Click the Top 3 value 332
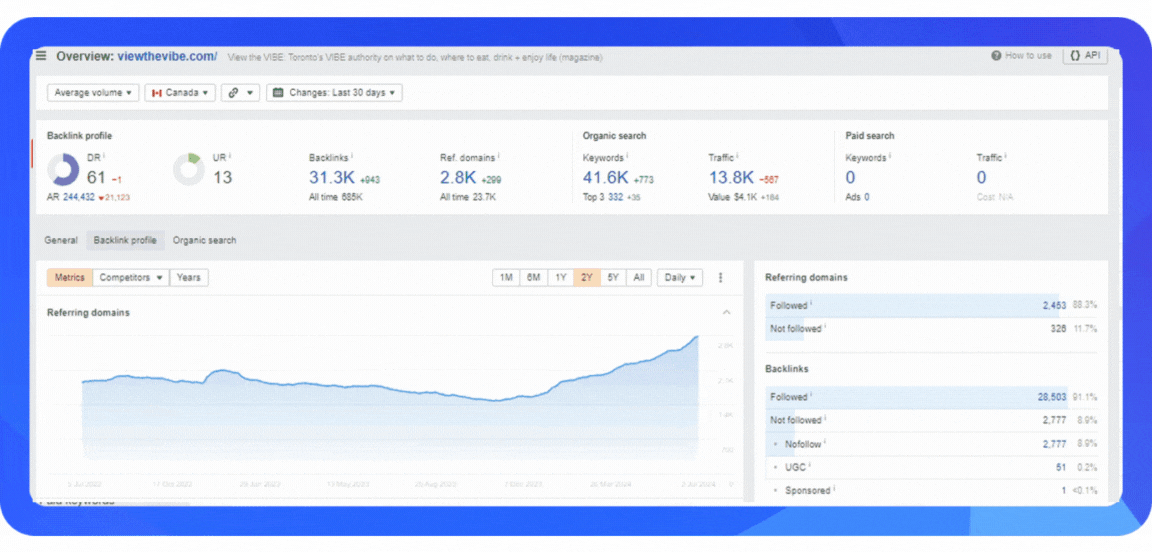Viewport: 1152px width, 552px height. pos(616,197)
